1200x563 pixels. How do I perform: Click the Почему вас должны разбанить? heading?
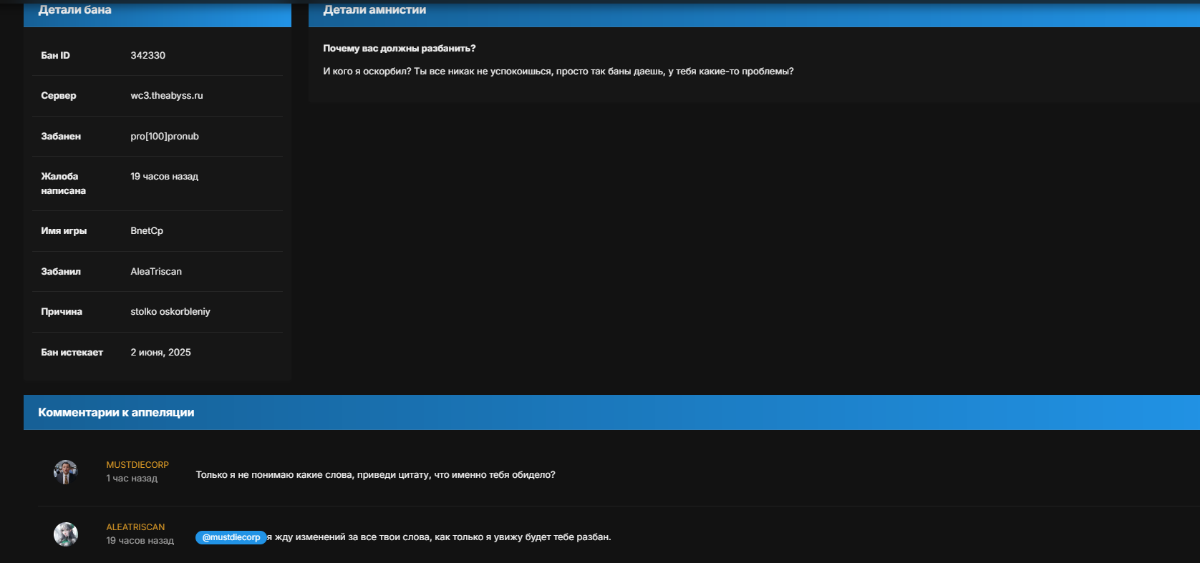point(399,49)
